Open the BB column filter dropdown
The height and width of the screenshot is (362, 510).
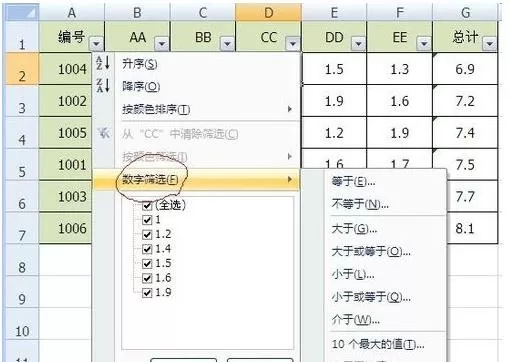click(227, 43)
